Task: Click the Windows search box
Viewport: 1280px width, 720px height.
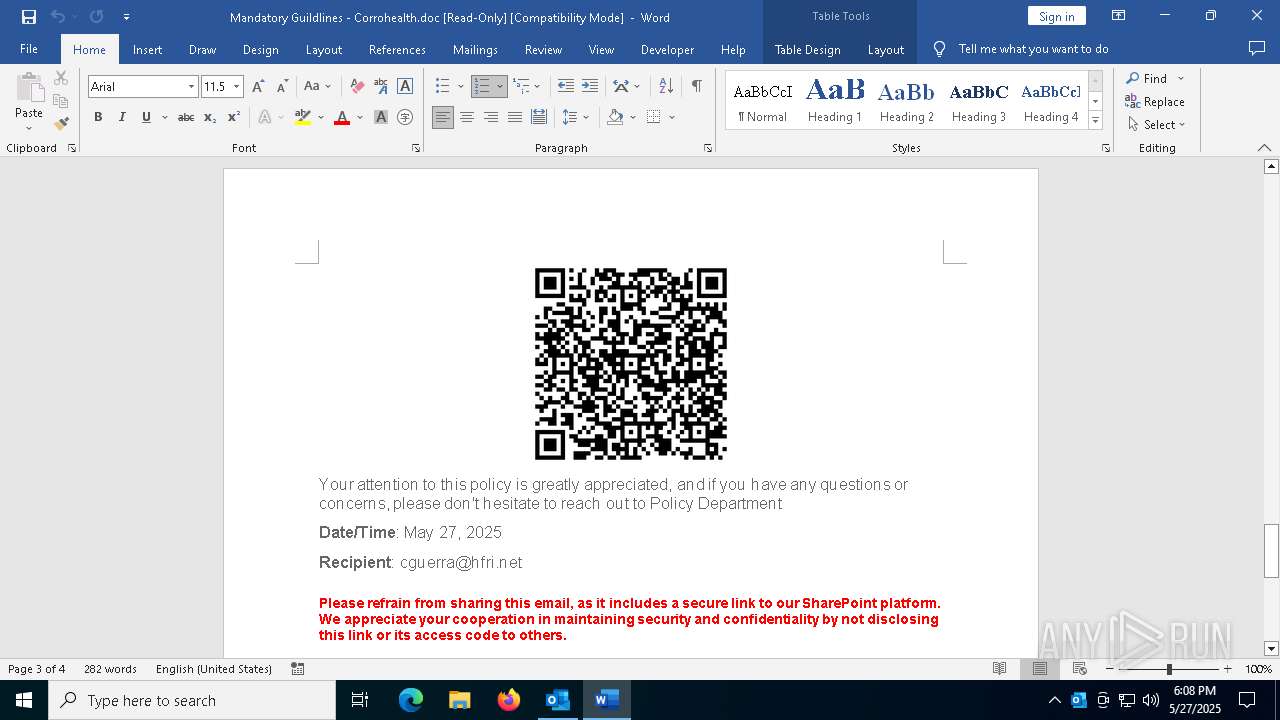Action: pos(192,700)
